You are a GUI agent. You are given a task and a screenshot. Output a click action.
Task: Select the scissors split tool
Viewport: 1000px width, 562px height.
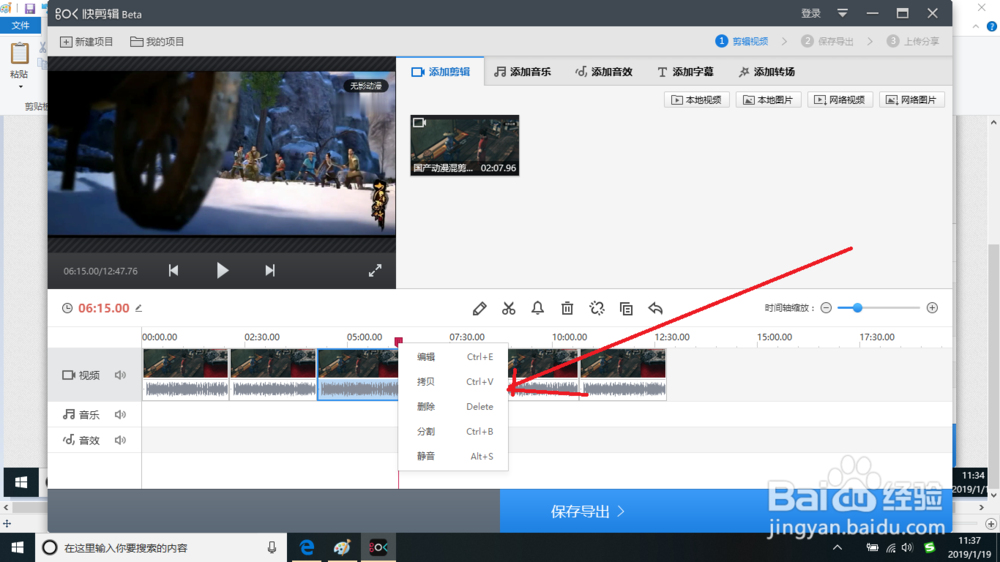pos(508,309)
